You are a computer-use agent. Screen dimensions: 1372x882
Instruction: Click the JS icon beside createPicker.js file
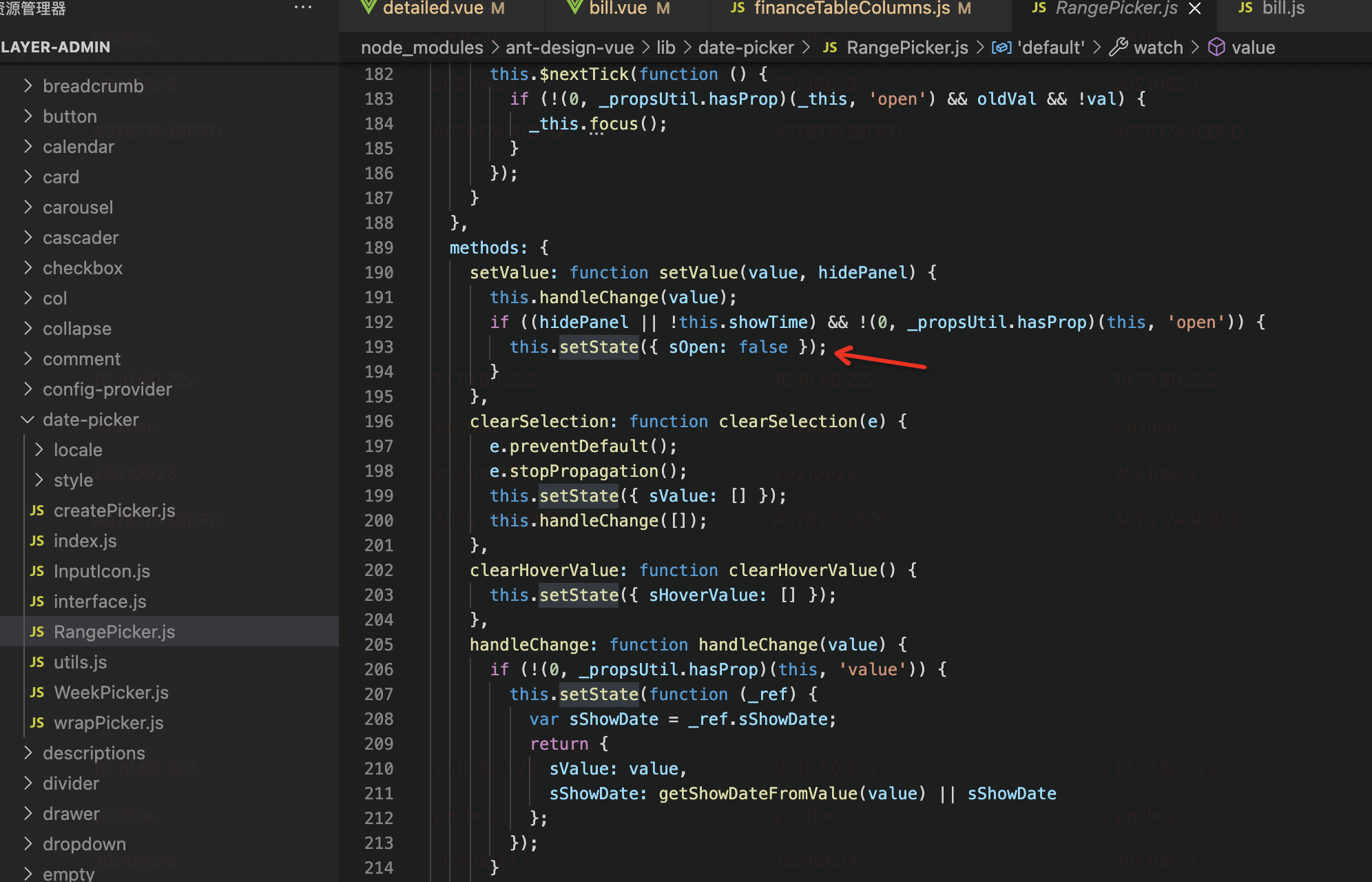click(x=37, y=511)
